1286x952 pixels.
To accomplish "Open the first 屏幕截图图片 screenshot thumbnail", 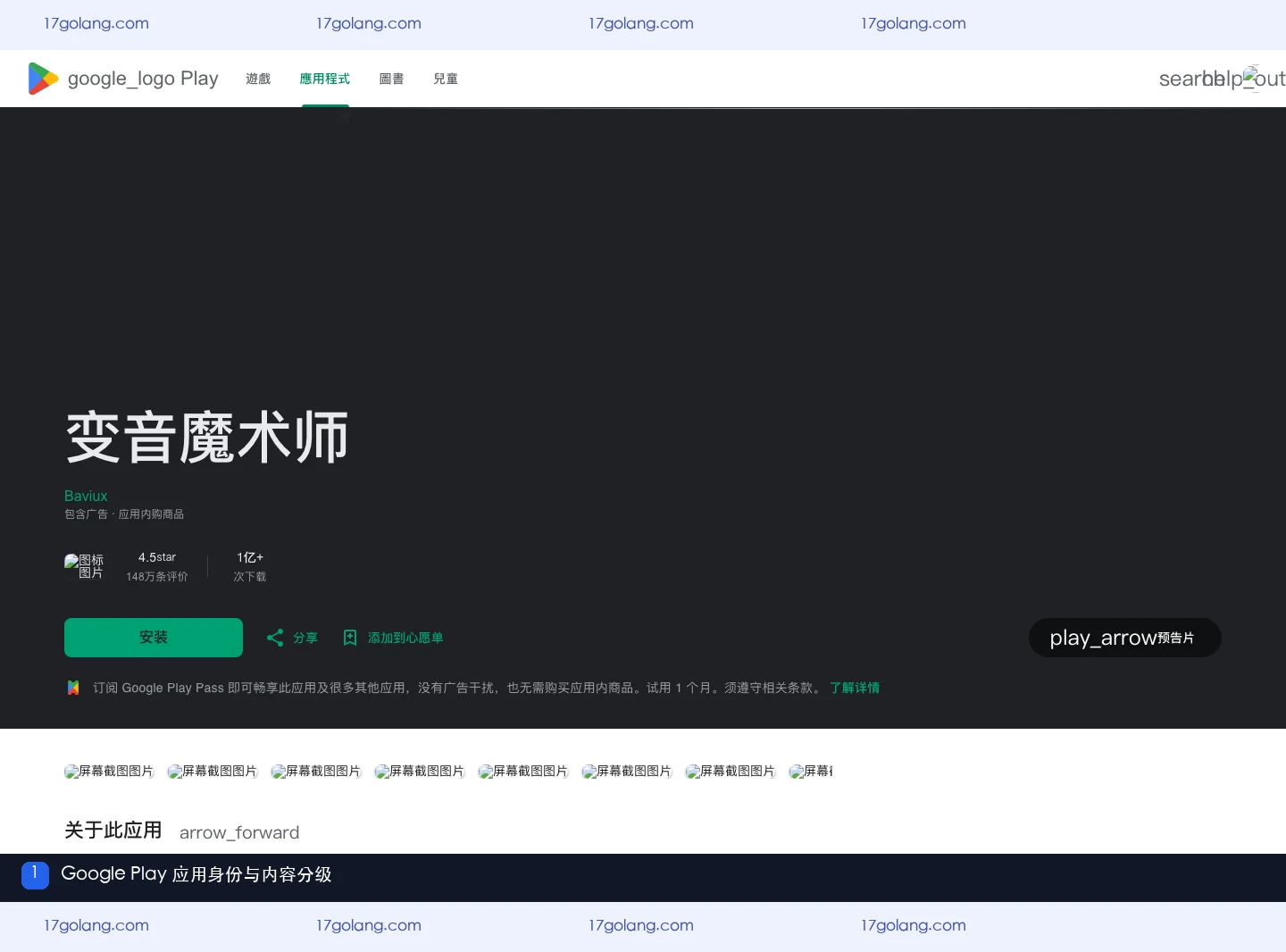I will [x=109, y=772].
